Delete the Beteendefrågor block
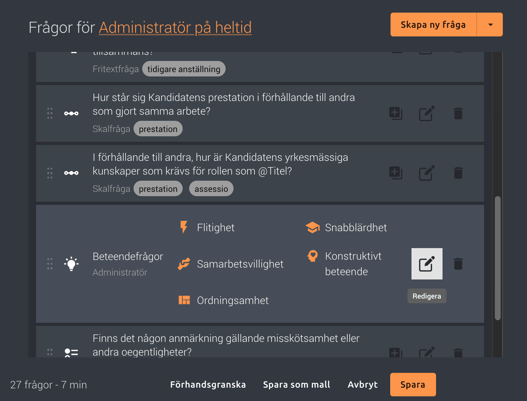 point(458,264)
